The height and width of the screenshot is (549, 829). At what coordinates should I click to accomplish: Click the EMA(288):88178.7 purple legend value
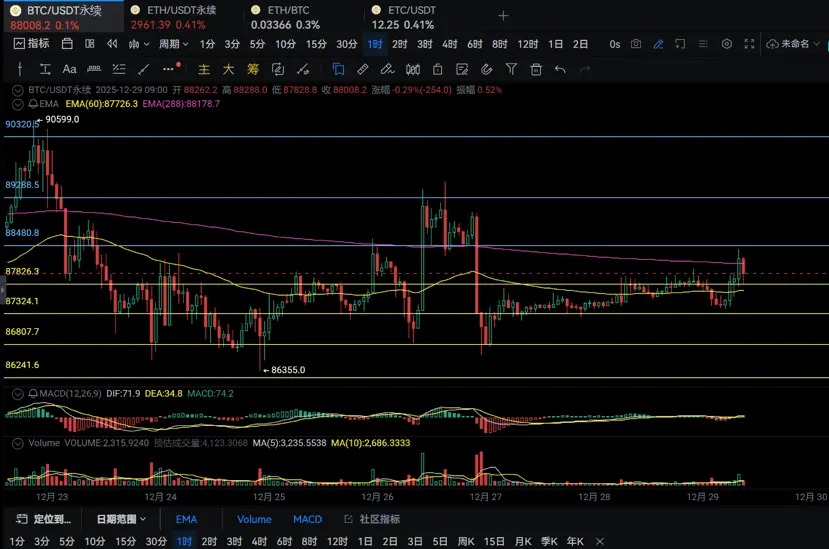point(181,104)
